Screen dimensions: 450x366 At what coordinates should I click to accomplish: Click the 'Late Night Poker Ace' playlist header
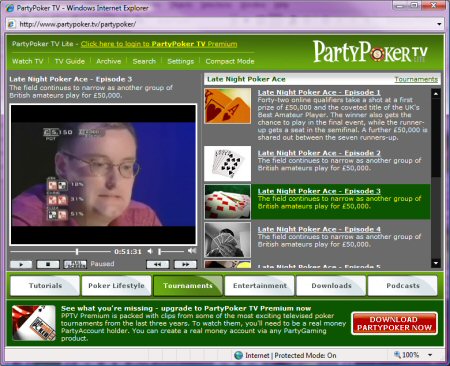coord(246,79)
